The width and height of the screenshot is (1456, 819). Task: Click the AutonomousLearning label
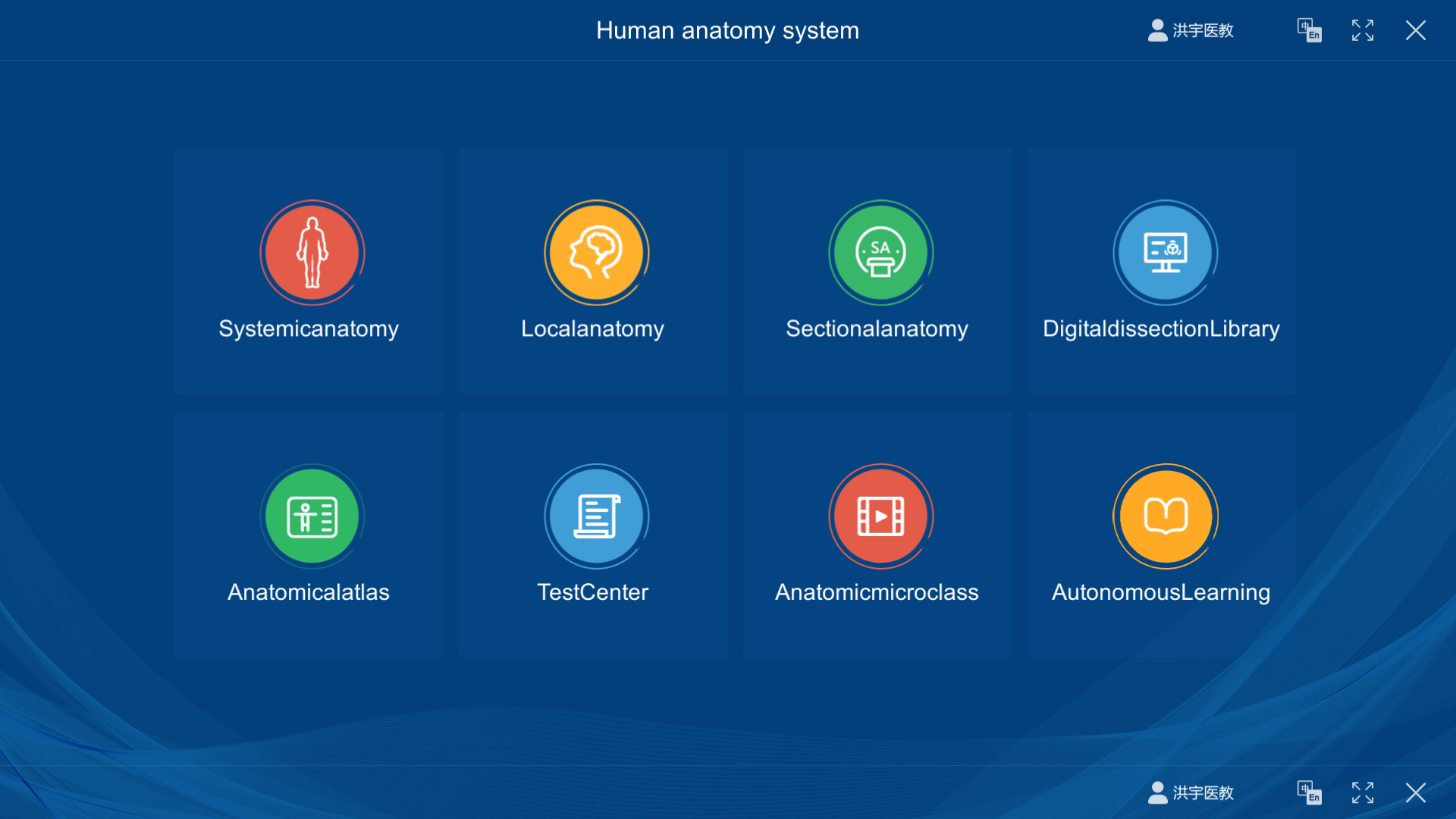point(1161,592)
